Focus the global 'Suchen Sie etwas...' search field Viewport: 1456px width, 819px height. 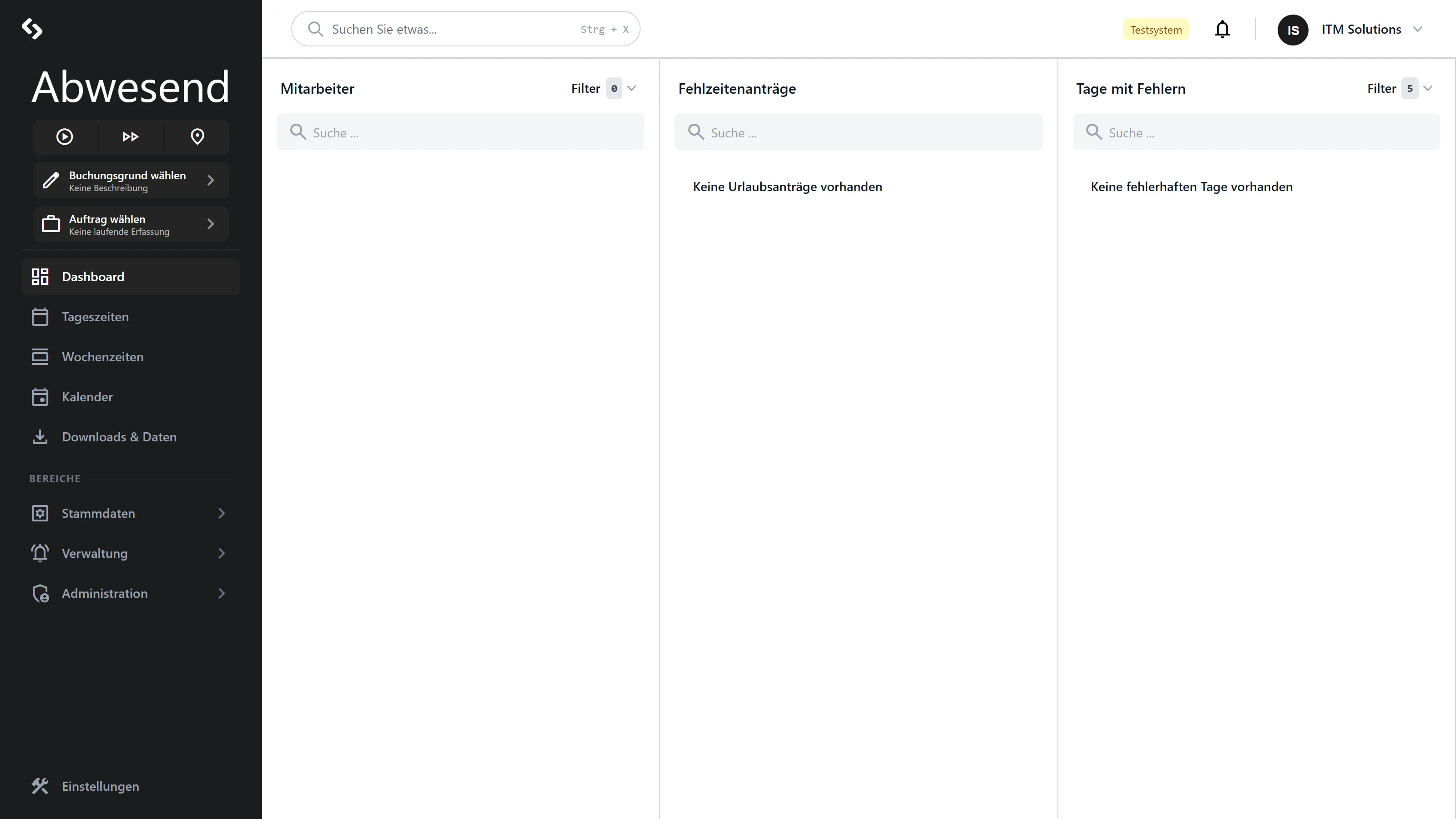click(465, 29)
